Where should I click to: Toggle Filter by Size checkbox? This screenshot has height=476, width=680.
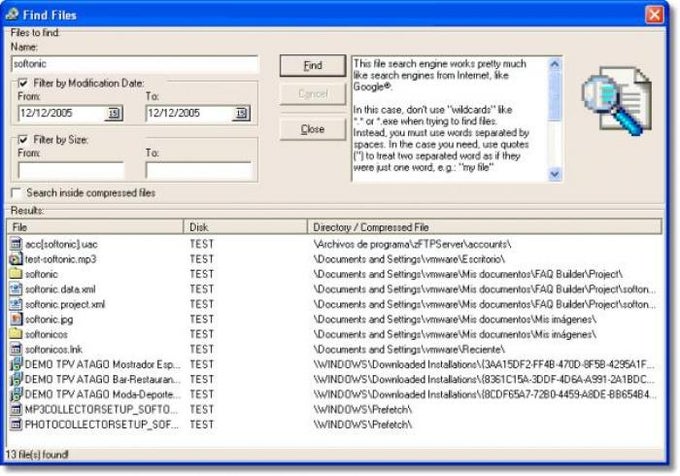[x=23, y=140]
